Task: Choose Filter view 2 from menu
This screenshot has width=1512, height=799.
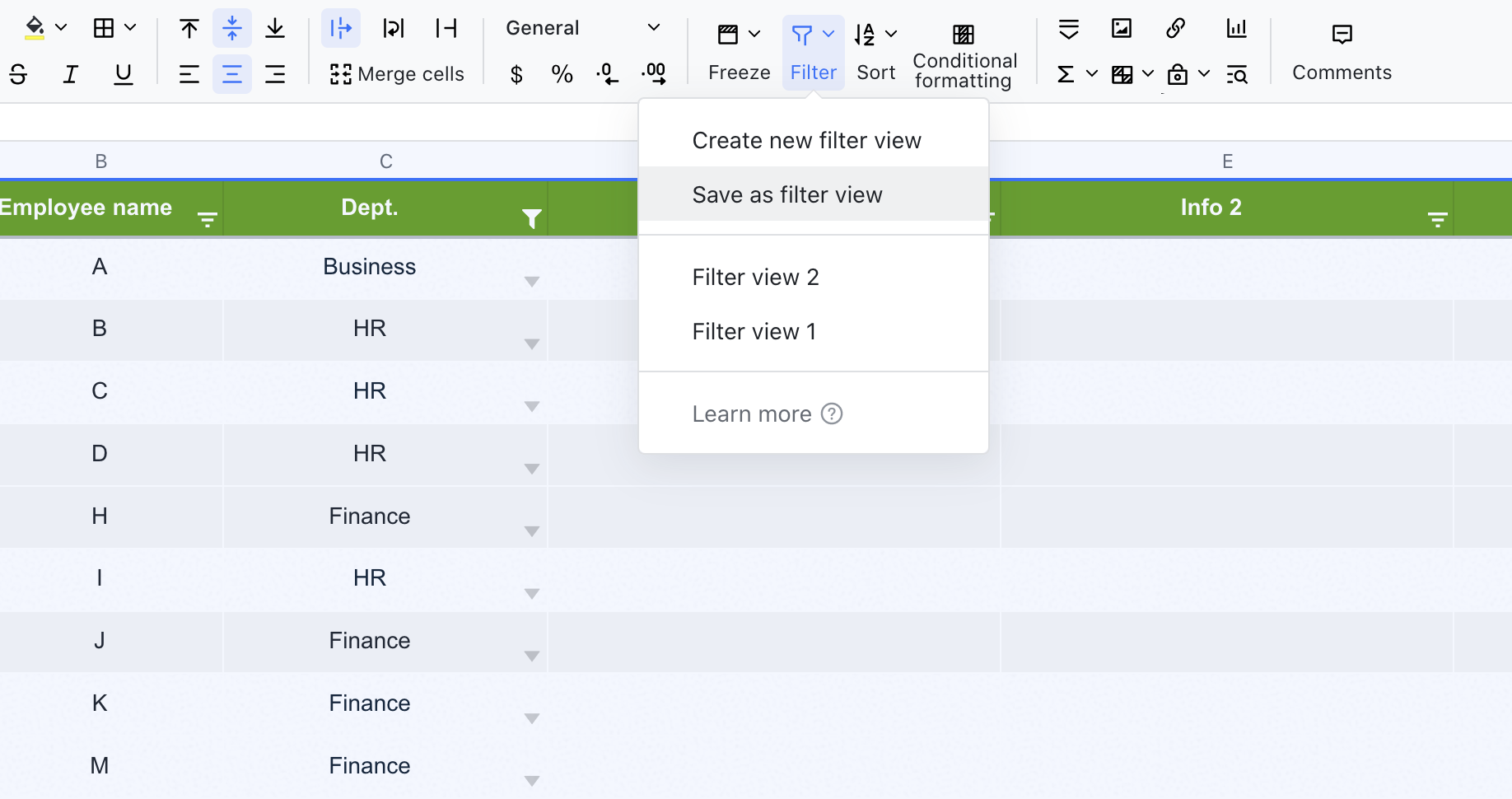Action: (755, 277)
